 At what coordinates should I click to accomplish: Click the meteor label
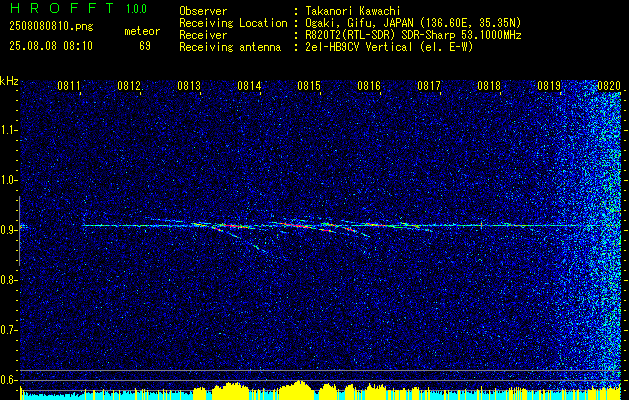(x=142, y=32)
